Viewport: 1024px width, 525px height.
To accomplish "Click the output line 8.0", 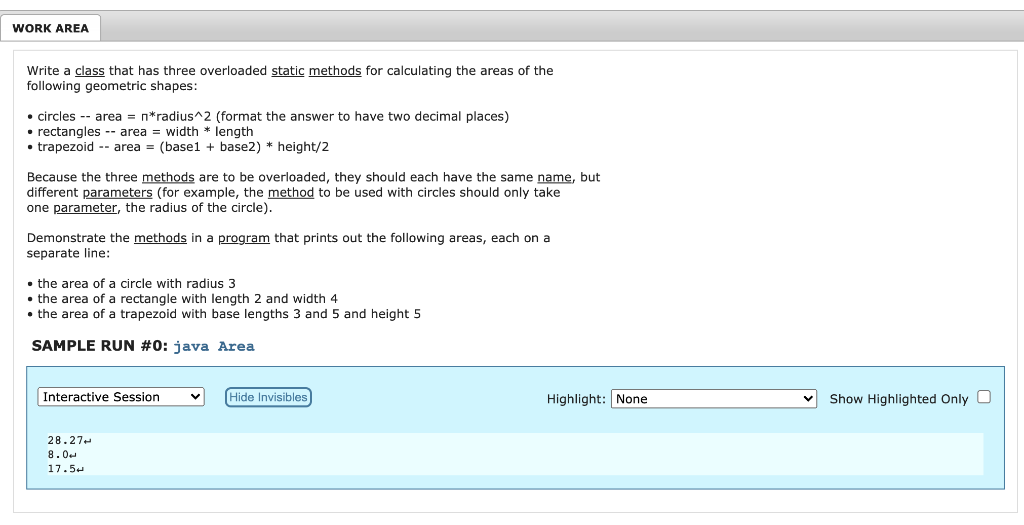I will [62, 454].
